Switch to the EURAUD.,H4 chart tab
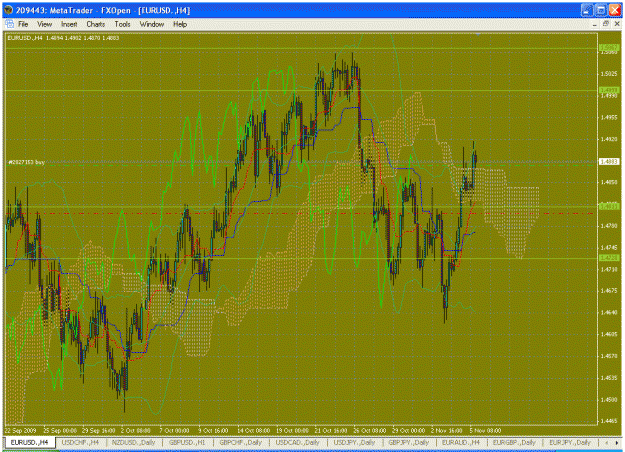This screenshot has height=452, width=625. 461,442
